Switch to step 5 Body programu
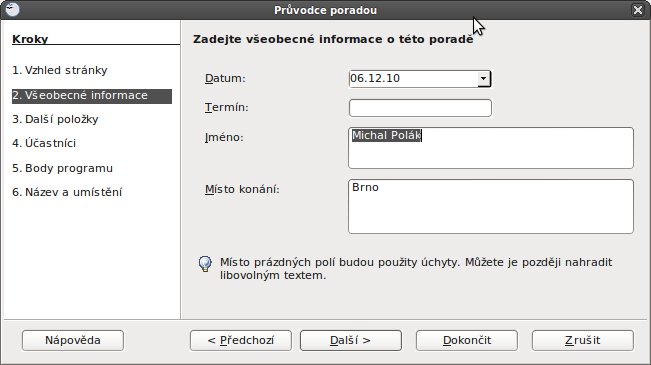Viewport: 651px width, 365px height. 62,168
